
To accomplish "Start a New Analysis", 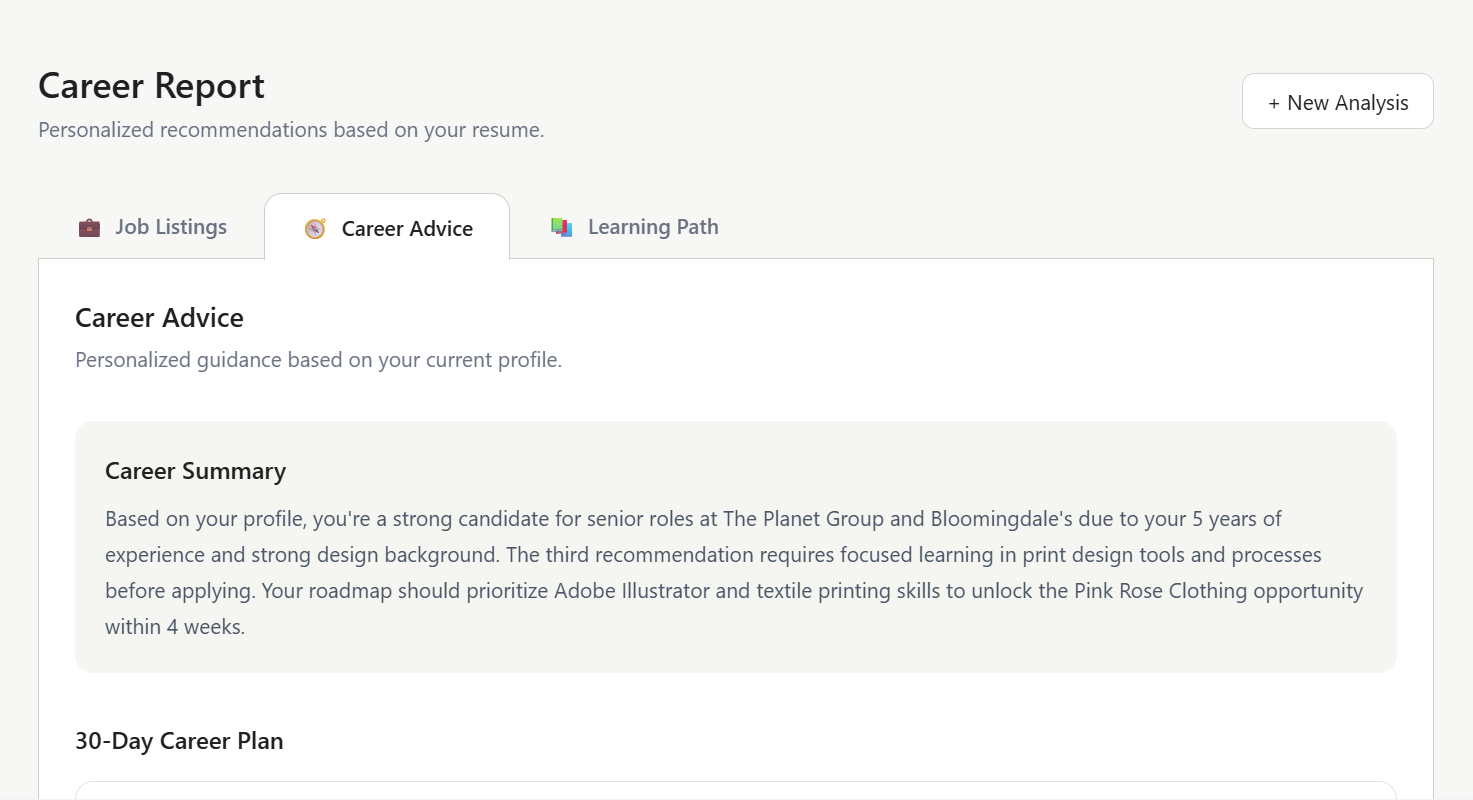I will pos(1338,101).
